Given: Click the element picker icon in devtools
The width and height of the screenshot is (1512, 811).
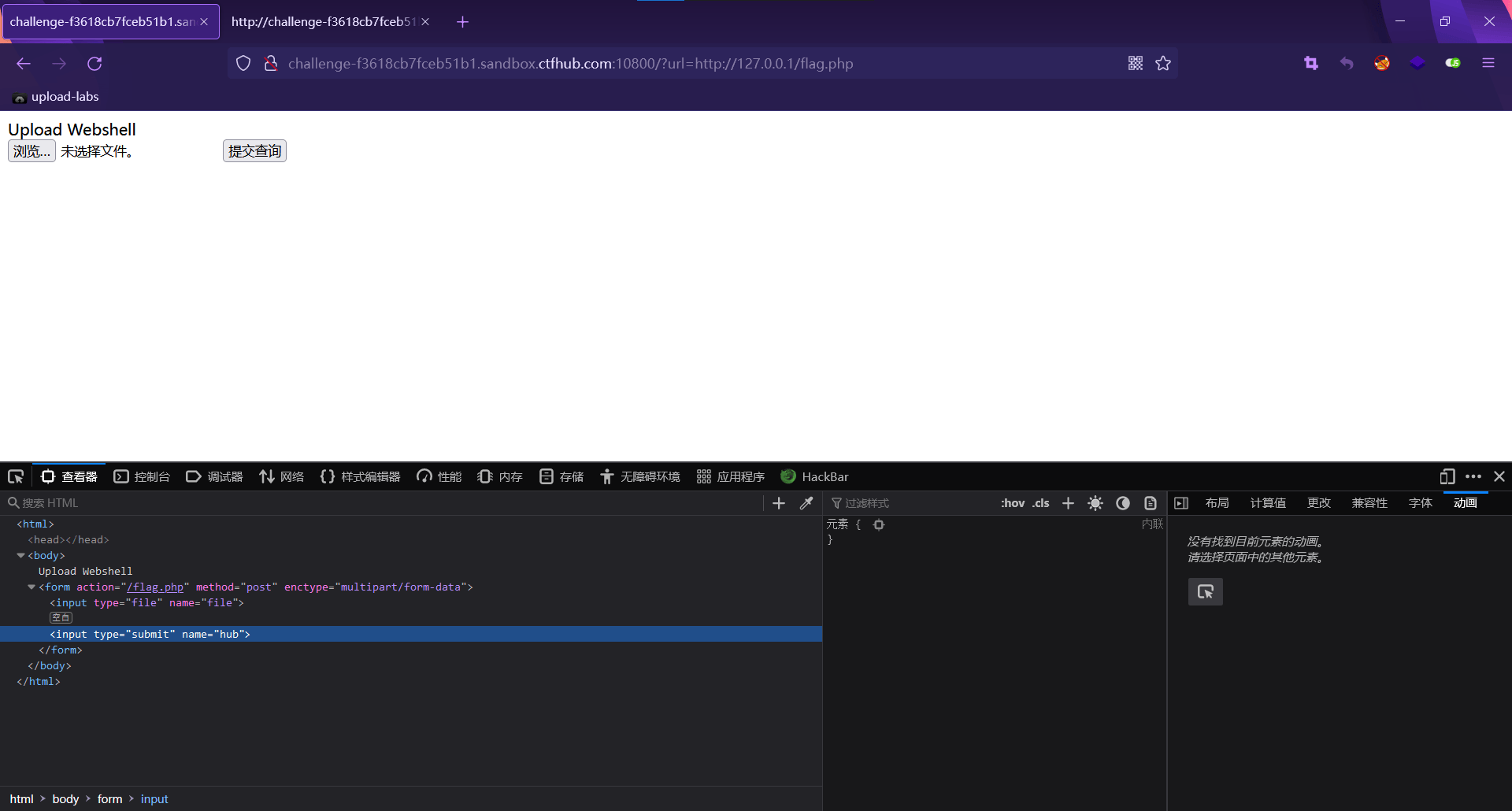Looking at the screenshot, I should tap(16, 476).
